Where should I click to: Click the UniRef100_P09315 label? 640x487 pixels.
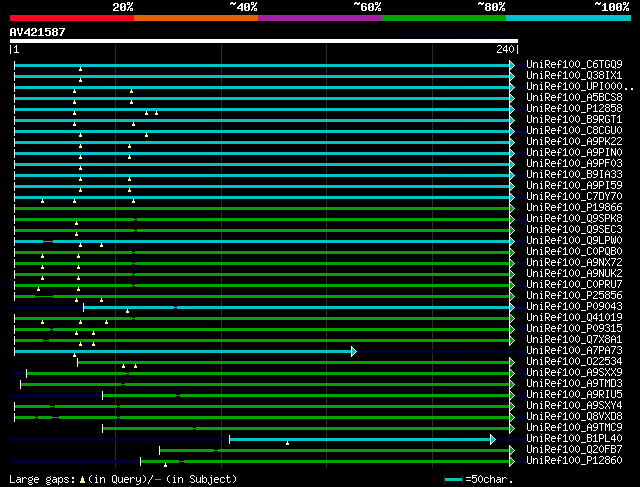[x=574, y=329]
